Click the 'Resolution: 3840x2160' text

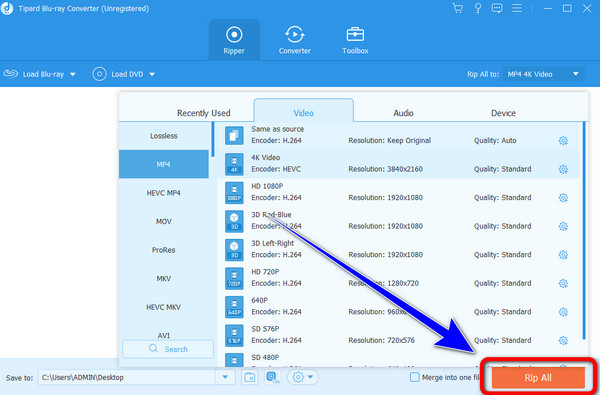385,169
